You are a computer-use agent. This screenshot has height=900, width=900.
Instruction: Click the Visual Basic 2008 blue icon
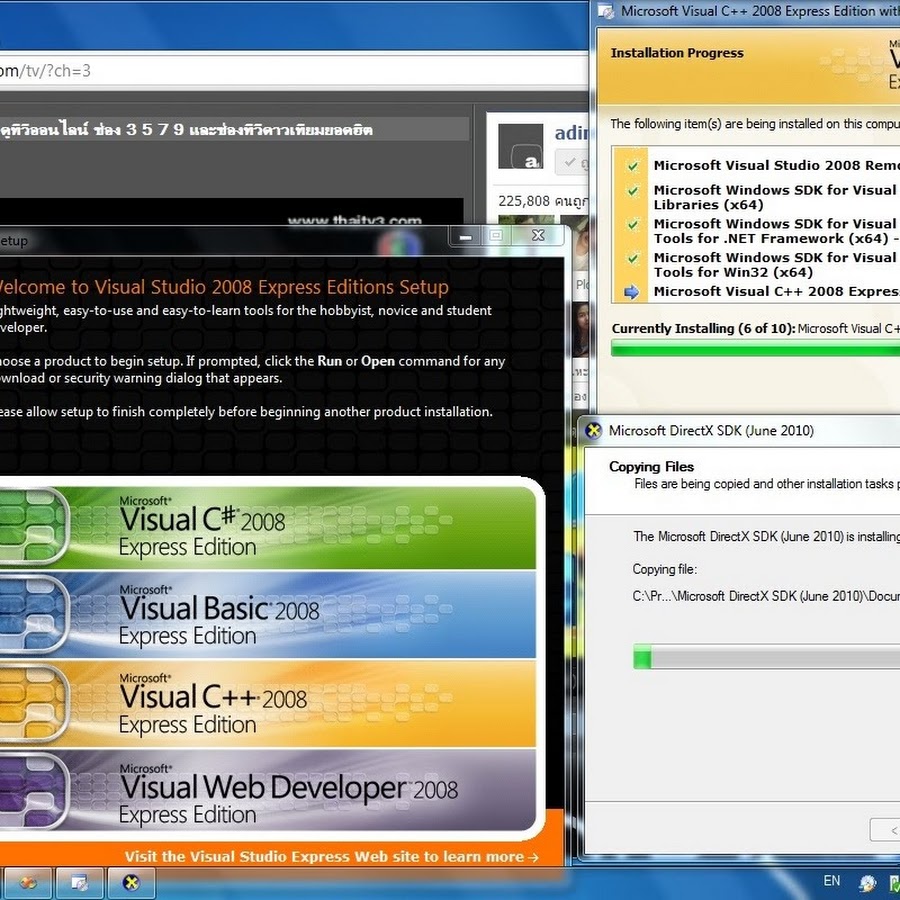point(33,614)
